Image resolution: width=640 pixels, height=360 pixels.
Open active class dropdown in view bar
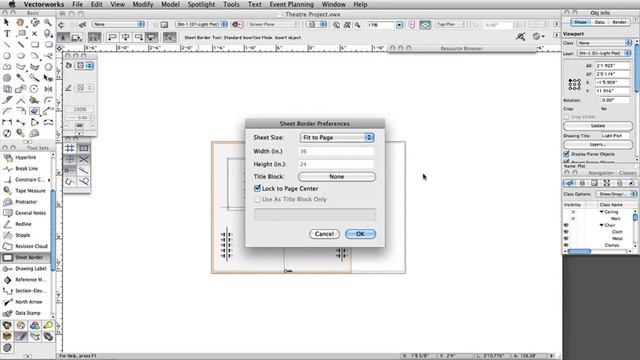pyautogui.click(x=118, y=24)
